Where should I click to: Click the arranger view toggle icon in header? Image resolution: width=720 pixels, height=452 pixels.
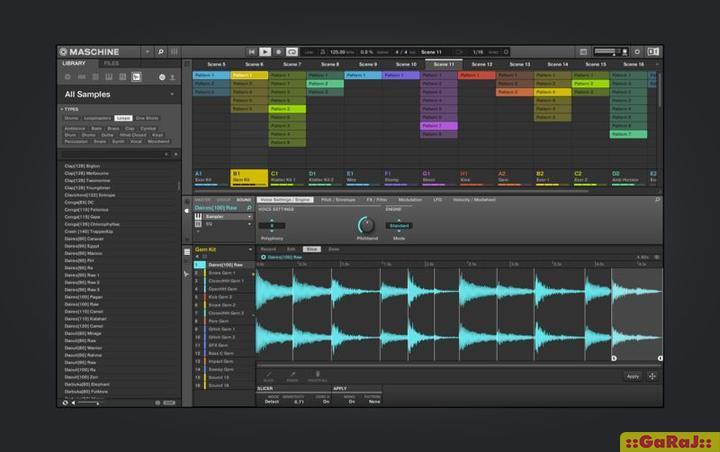[x=583, y=52]
